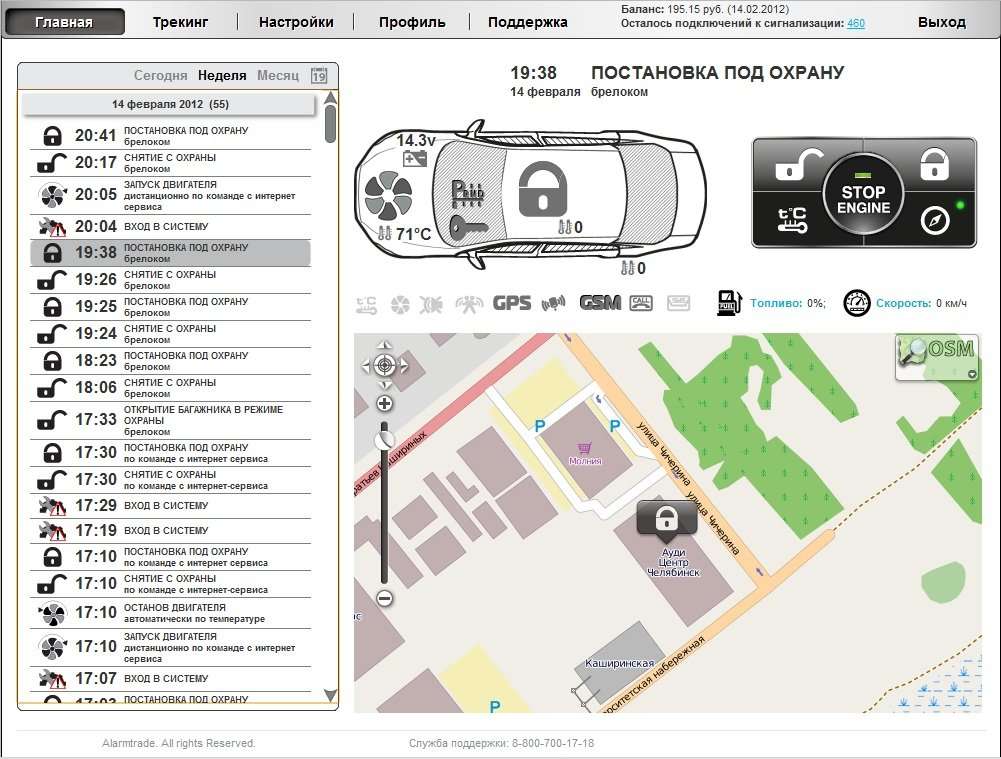Click the map pan direction control

(385, 366)
